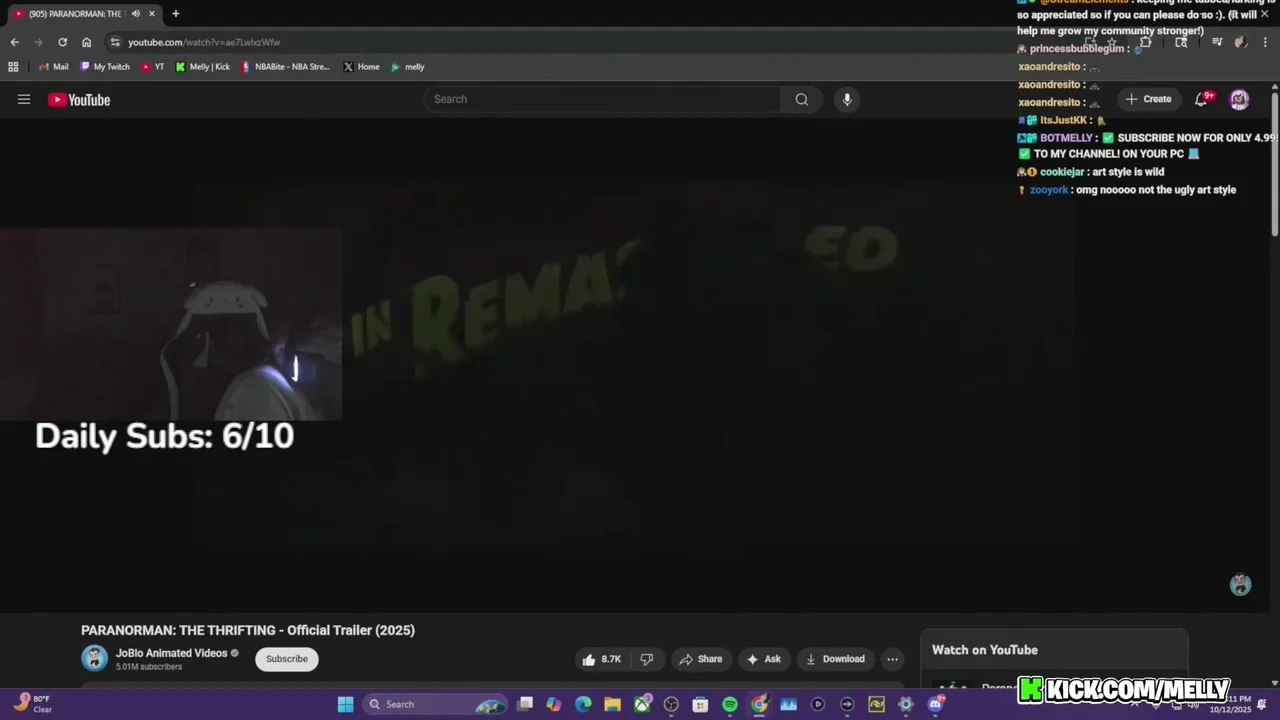Viewport: 1280px width, 720px height.
Task: Open the Apps grid in bookmarks bar
Action: pos(13,67)
